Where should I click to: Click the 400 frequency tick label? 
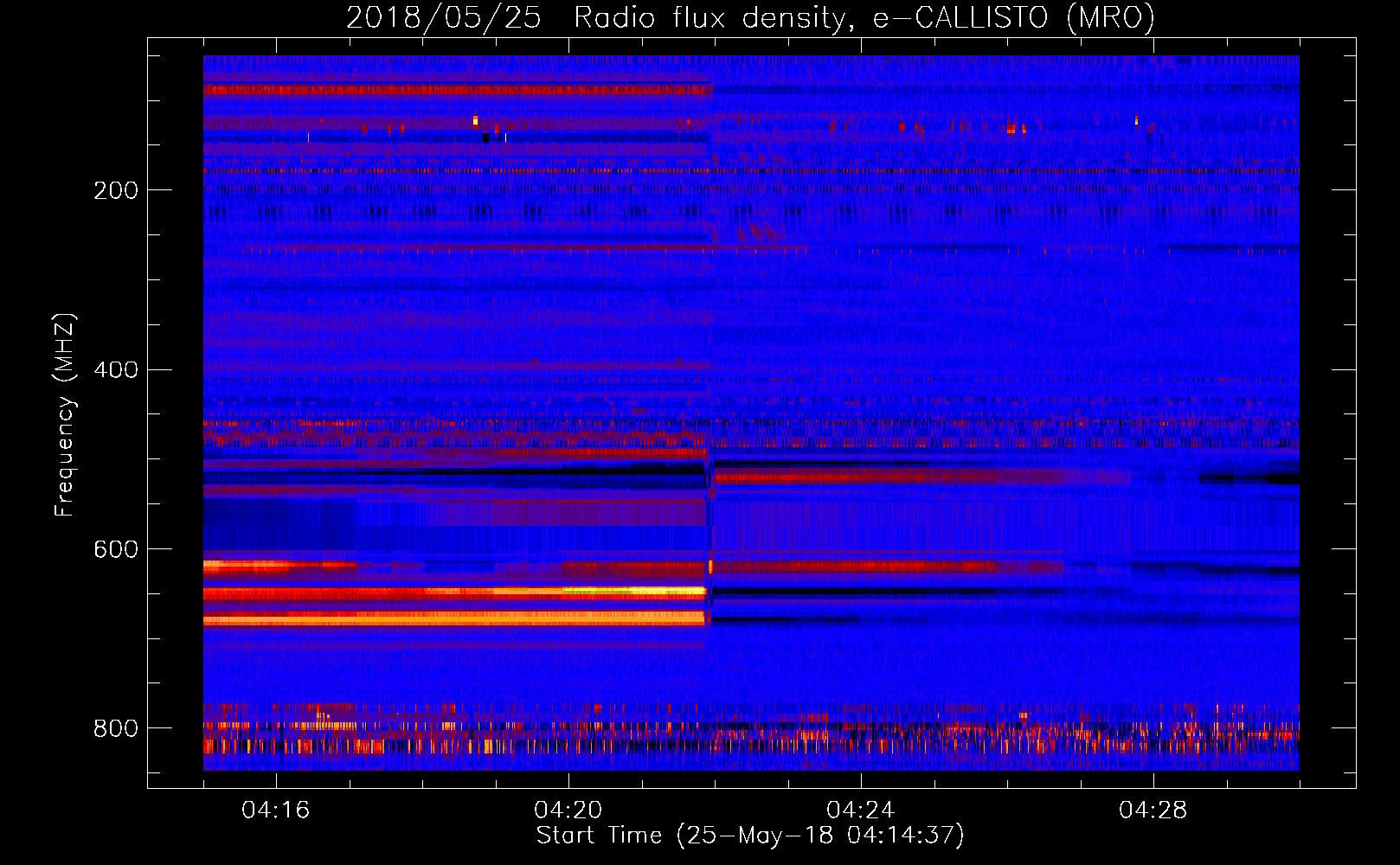point(115,369)
